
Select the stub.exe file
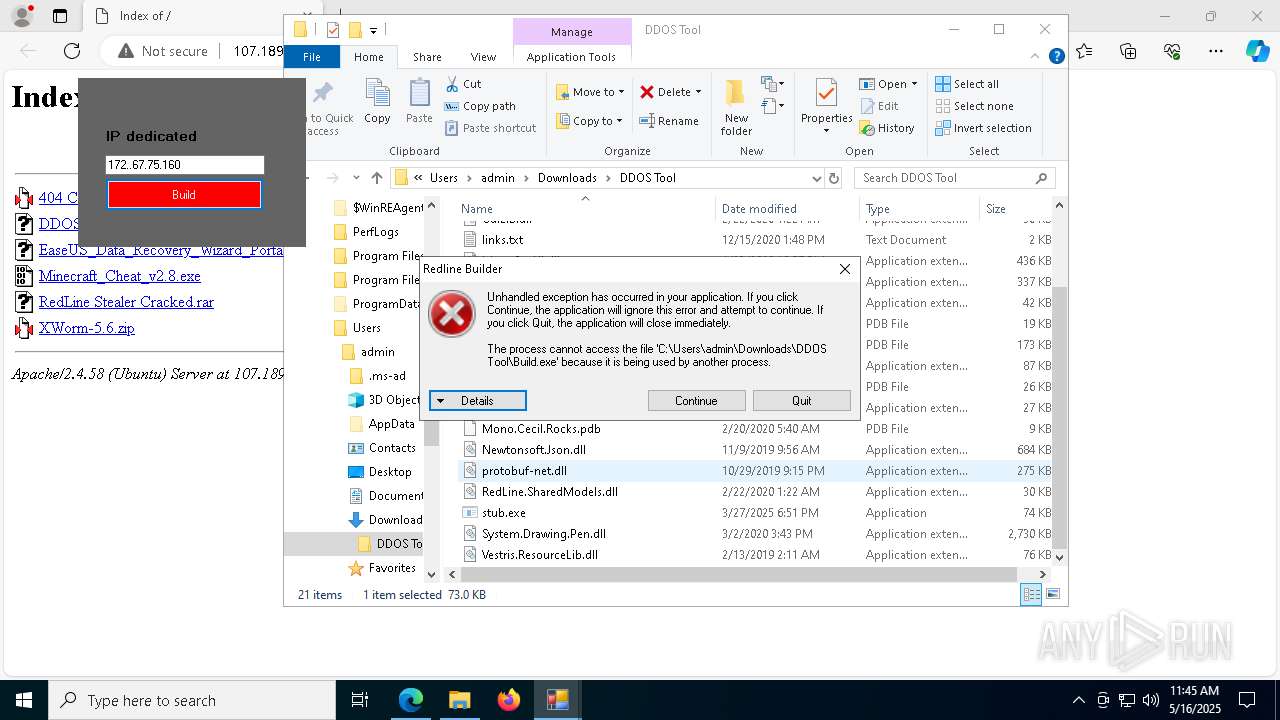point(503,513)
